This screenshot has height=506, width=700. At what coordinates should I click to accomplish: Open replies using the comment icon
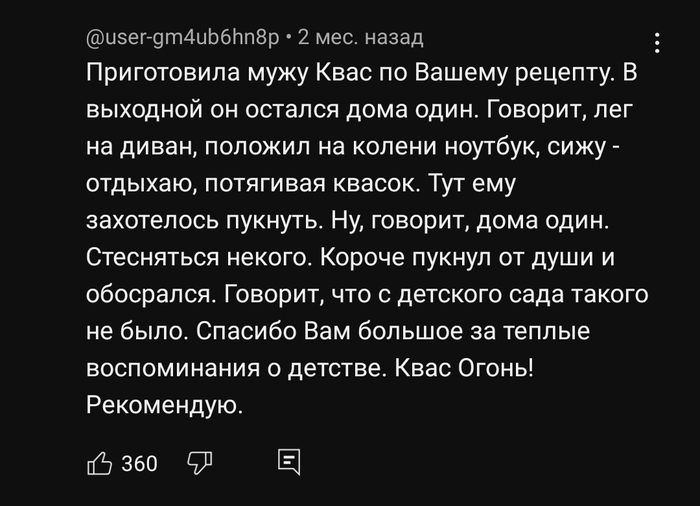pos(289,463)
